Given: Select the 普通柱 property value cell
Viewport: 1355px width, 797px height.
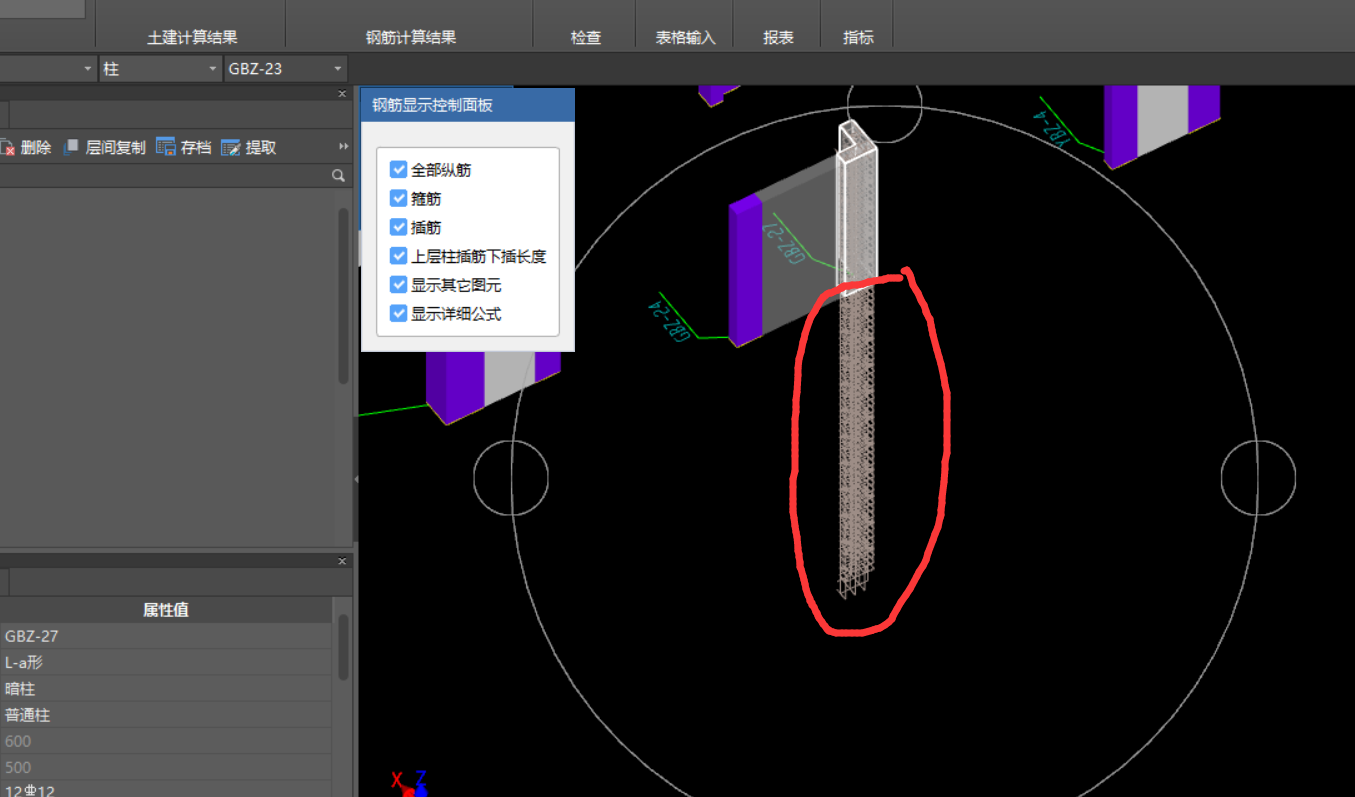Looking at the screenshot, I should click(x=166, y=715).
